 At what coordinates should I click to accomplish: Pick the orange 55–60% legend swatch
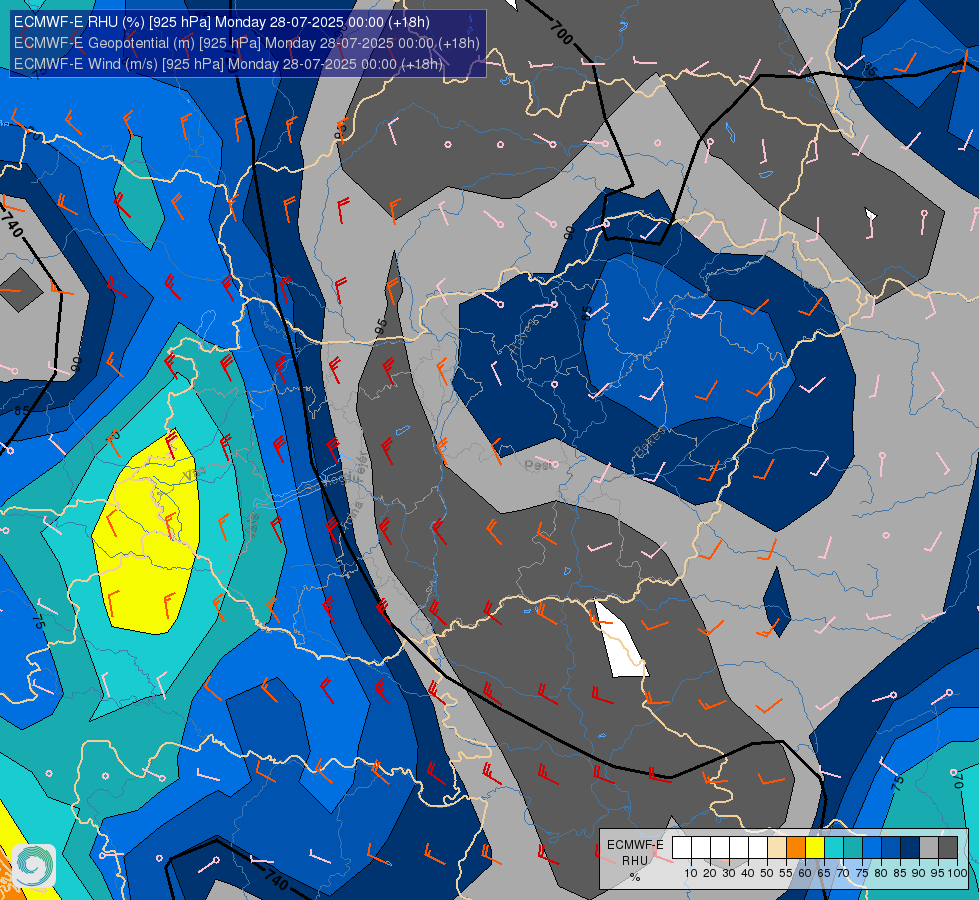[x=796, y=848]
